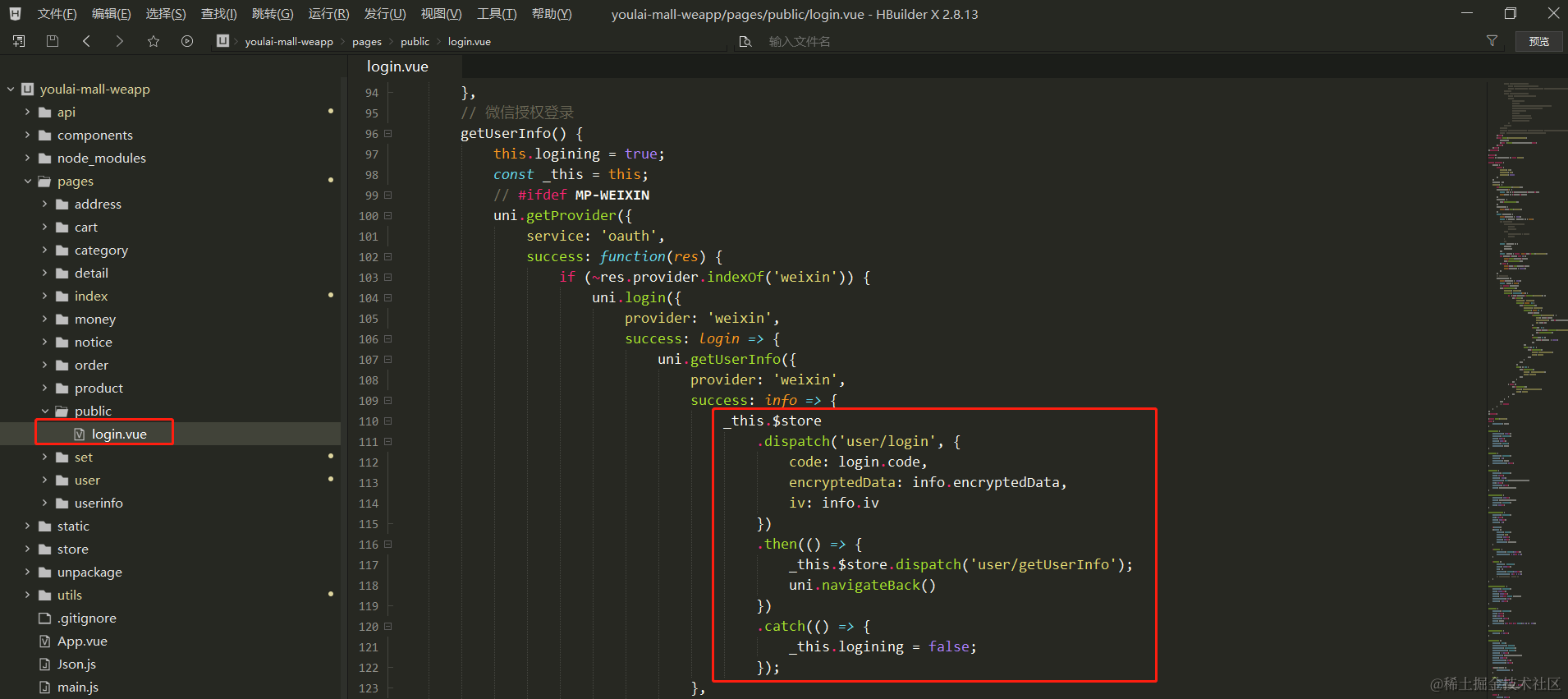
Task: Fold code at line 116
Action: pyautogui.click(x=387, y=544)
